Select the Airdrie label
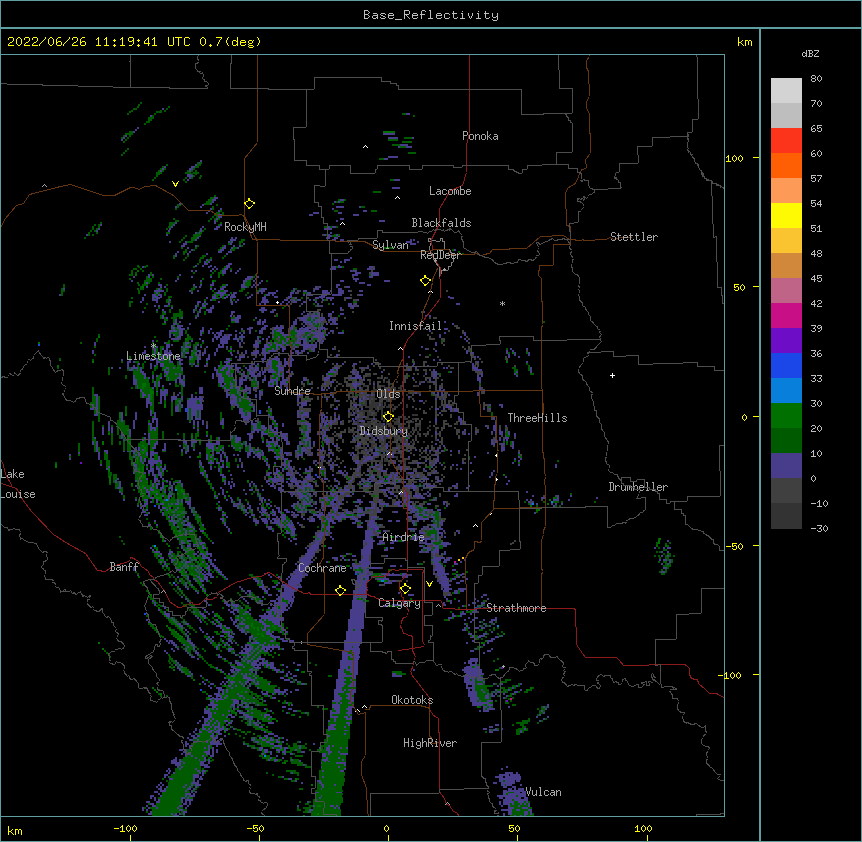This screenshot has height=842, width=862. click(x=403, y=537)
